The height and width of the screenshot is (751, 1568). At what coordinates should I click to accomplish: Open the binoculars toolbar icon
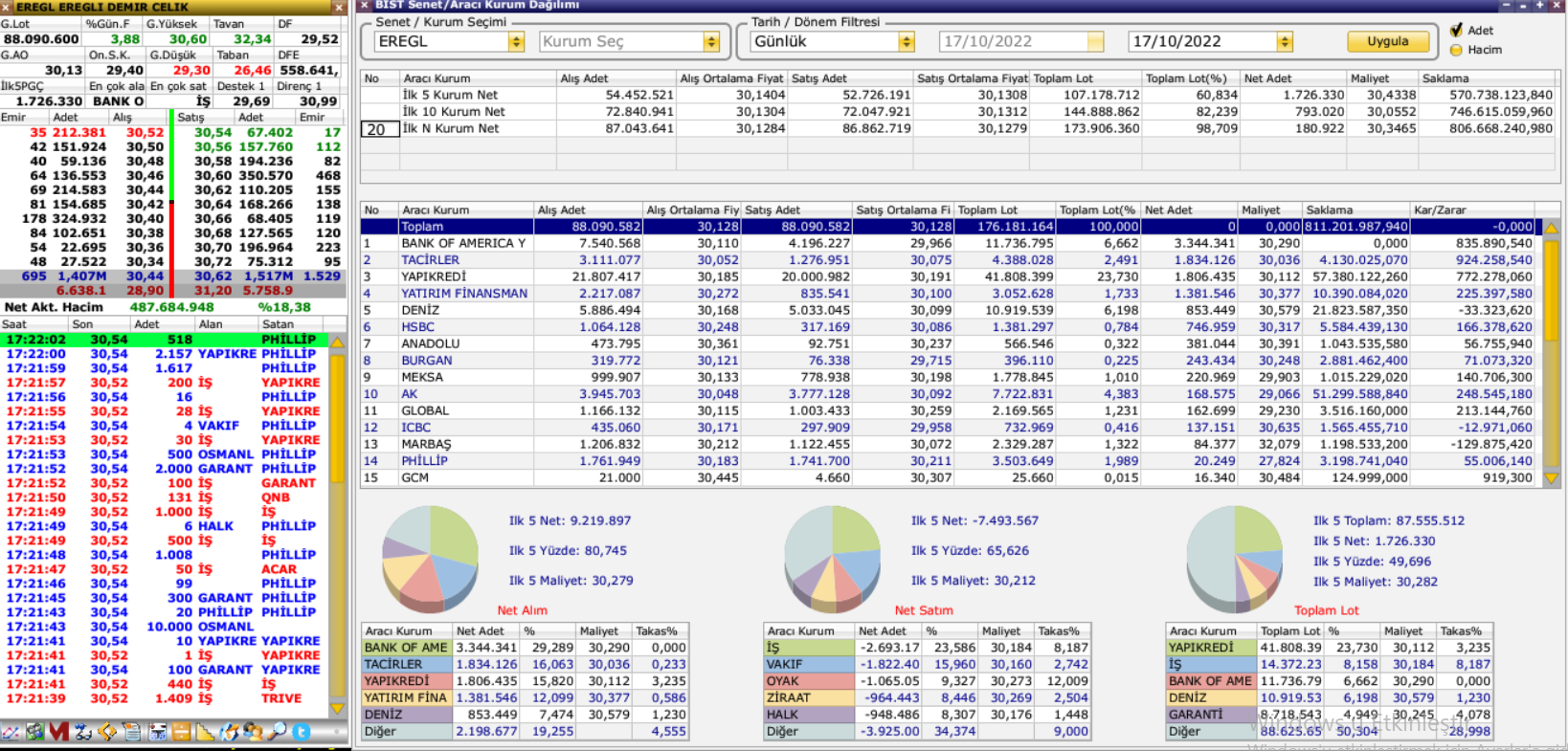point(83,732)
